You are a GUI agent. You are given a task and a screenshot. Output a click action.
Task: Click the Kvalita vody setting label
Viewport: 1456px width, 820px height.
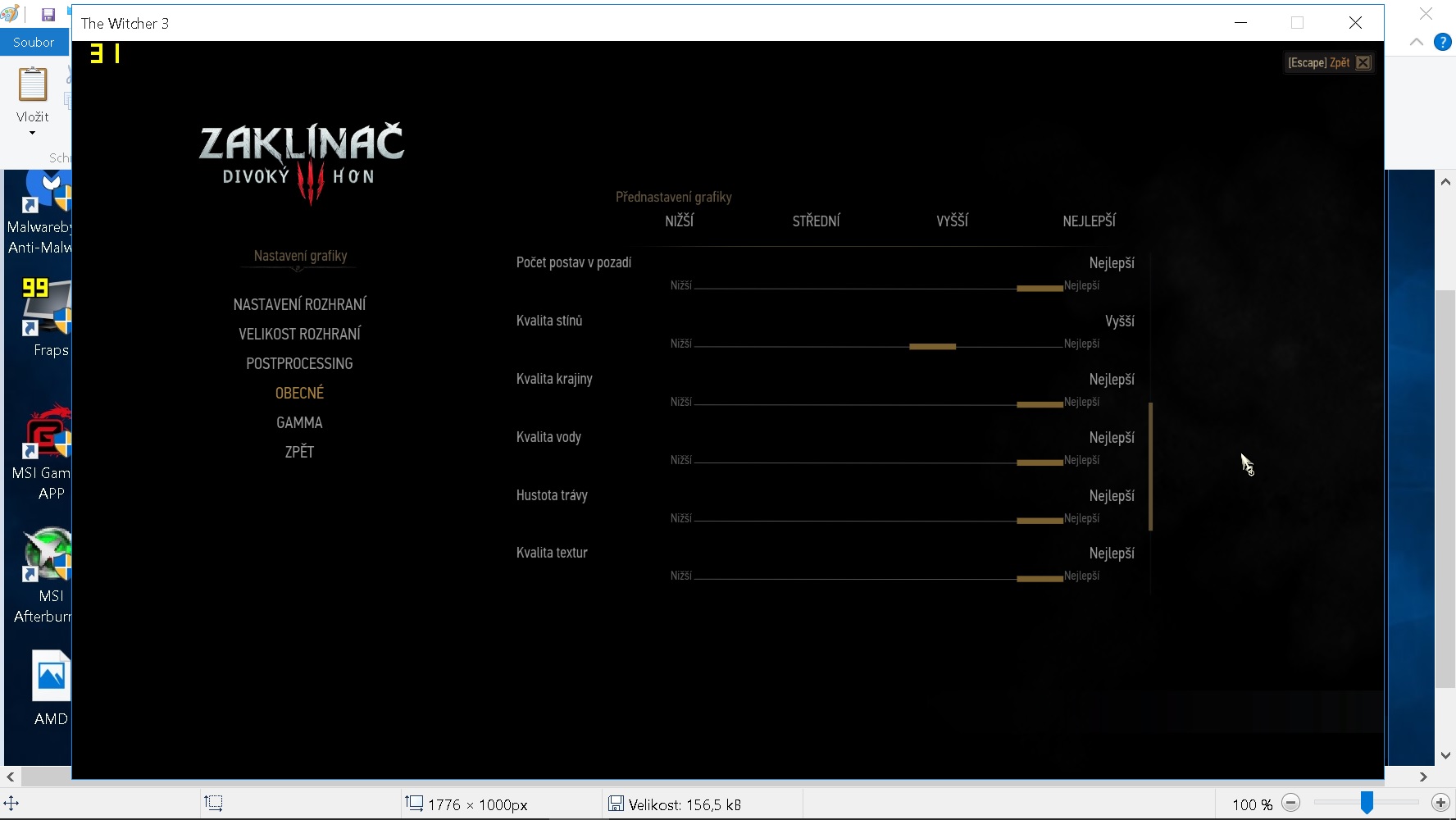548,438
